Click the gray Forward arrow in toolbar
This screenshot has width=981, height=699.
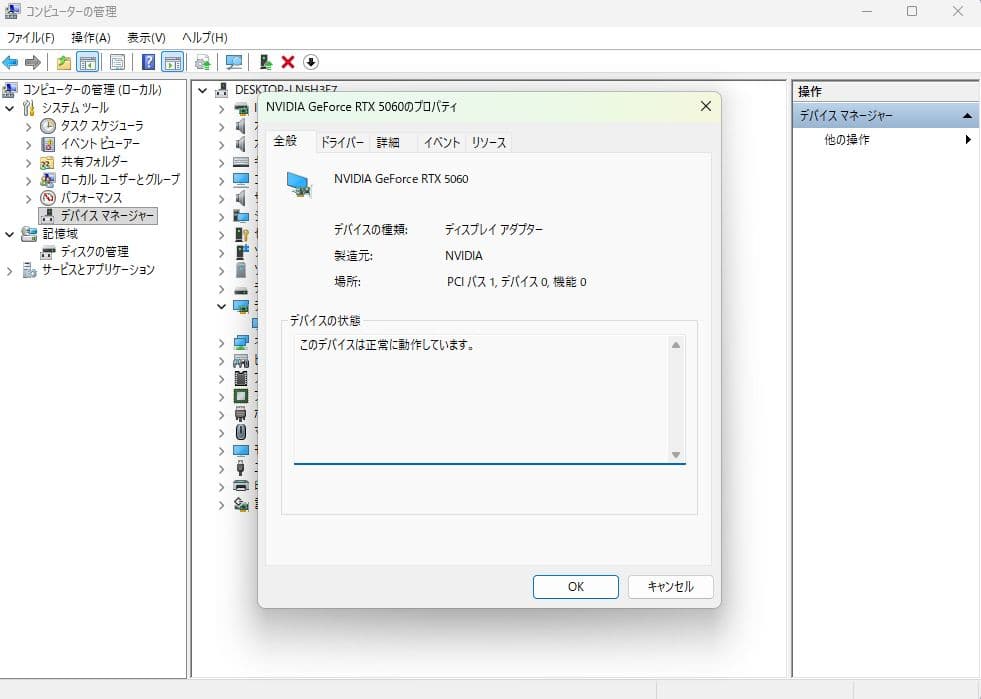click(33, 62)
